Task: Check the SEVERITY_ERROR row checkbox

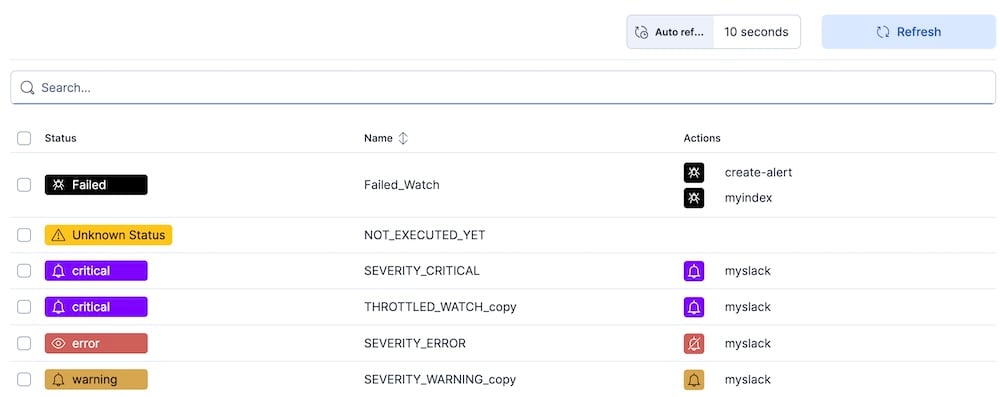Action: point(24,343)
